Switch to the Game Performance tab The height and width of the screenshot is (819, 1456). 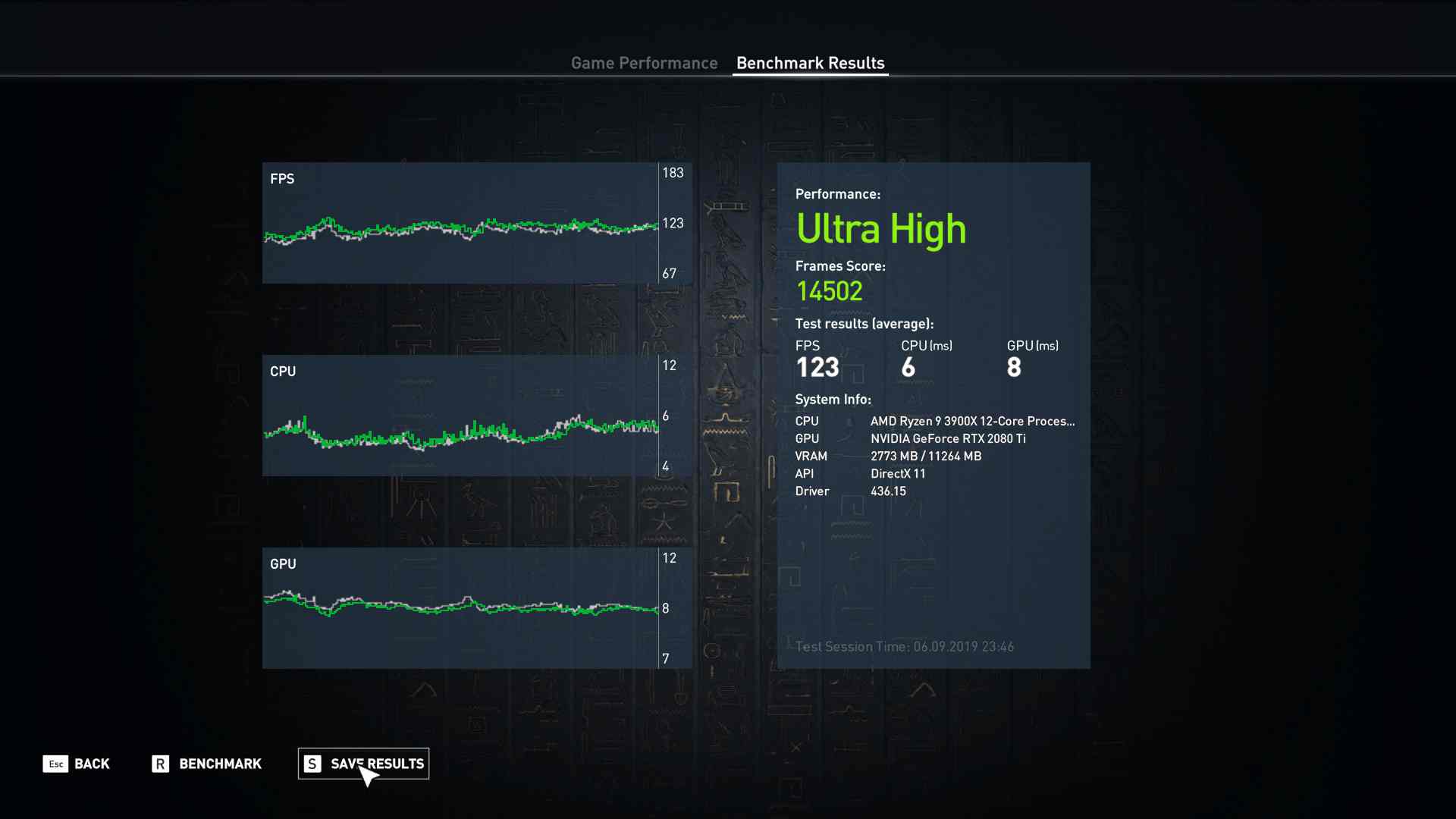[x=644, y=63]
